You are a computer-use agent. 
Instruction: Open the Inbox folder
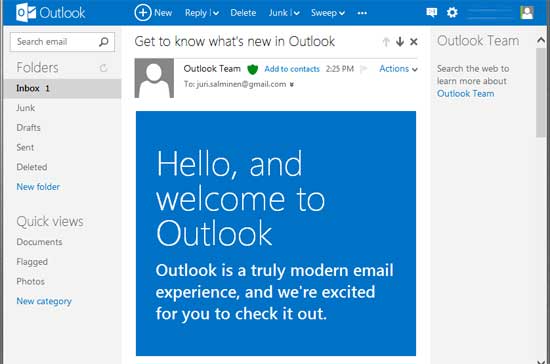62,88
